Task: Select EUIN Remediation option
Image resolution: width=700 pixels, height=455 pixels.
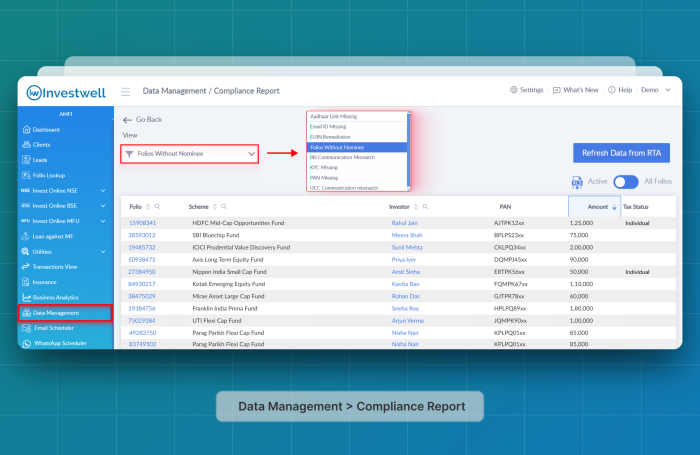Action: click(x=357, y=137)
